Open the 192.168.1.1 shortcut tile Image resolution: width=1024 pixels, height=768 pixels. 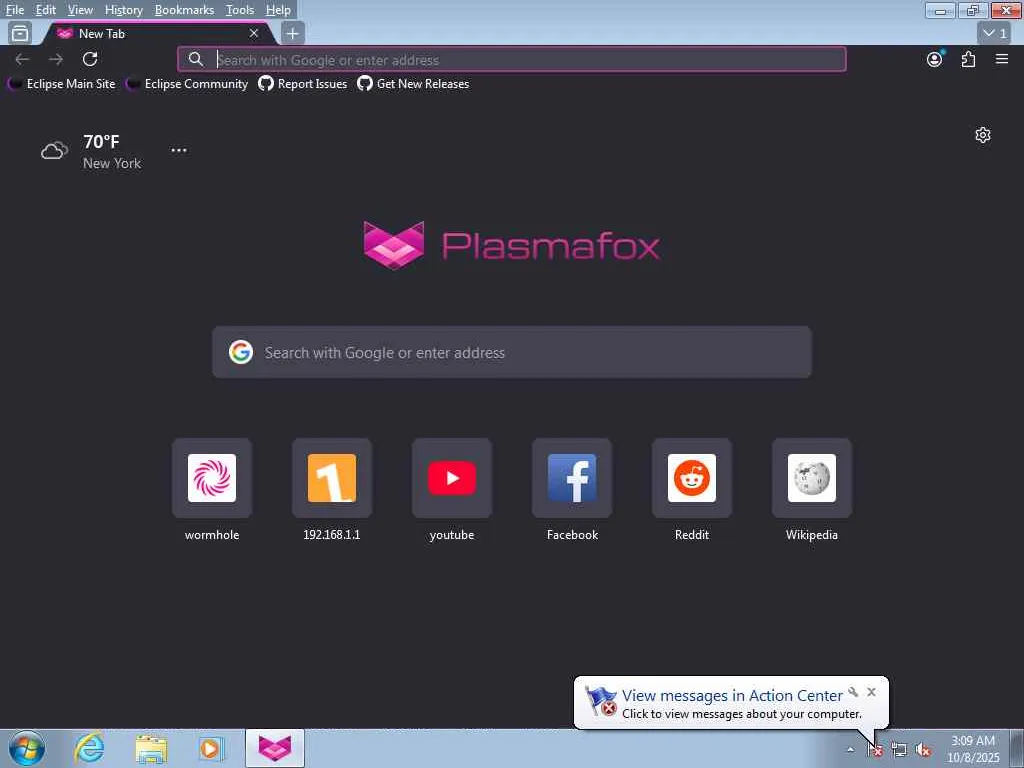[x=332, y=478]
